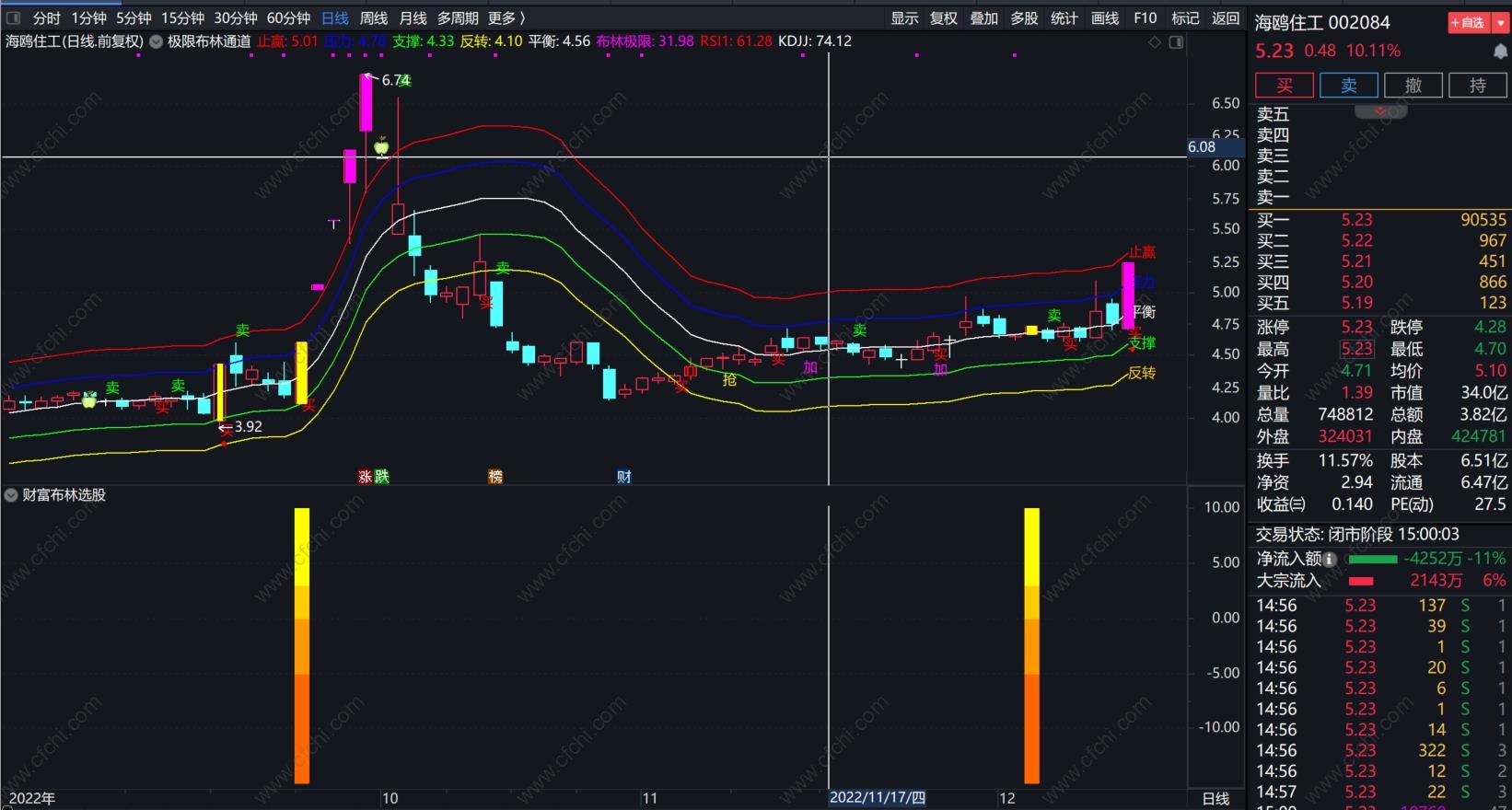This screenshot has width=1512, height=810.
Task: Open the 极限布林通道 indicator dropdown
Action: (x=157, y=41)
